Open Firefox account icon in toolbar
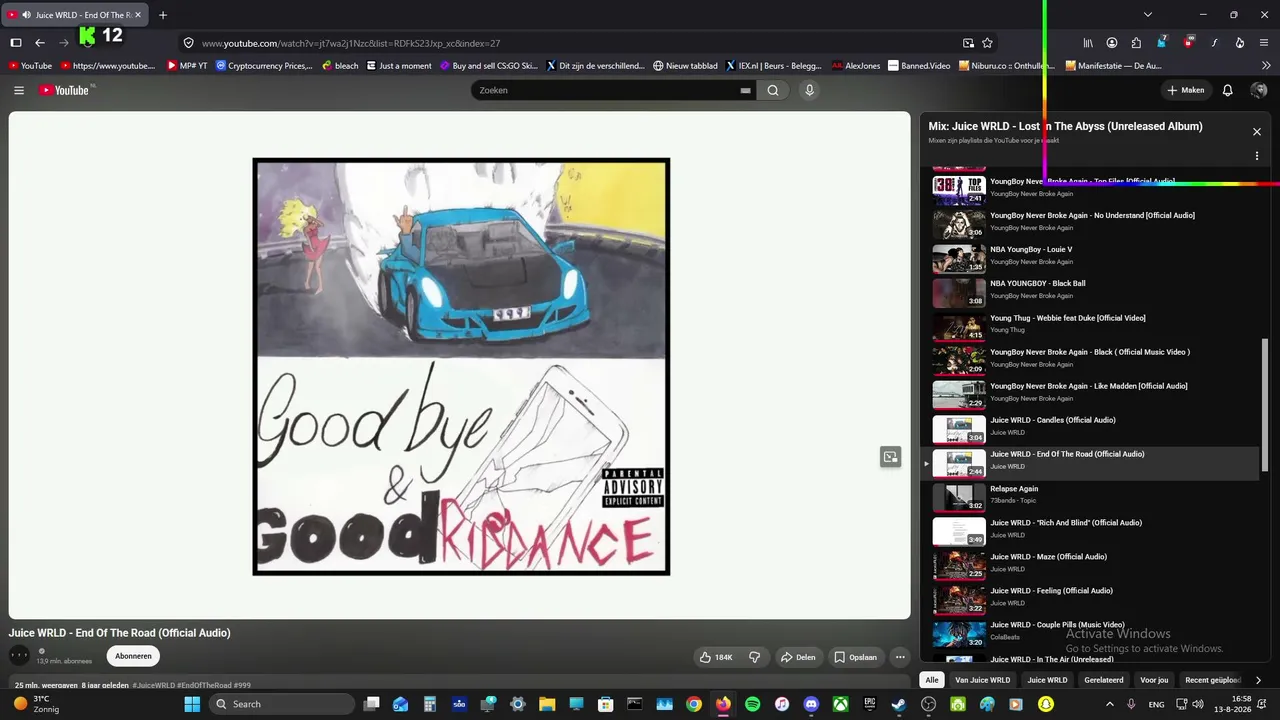This screenshot has height=720, width=1280. click(1112, 43)
